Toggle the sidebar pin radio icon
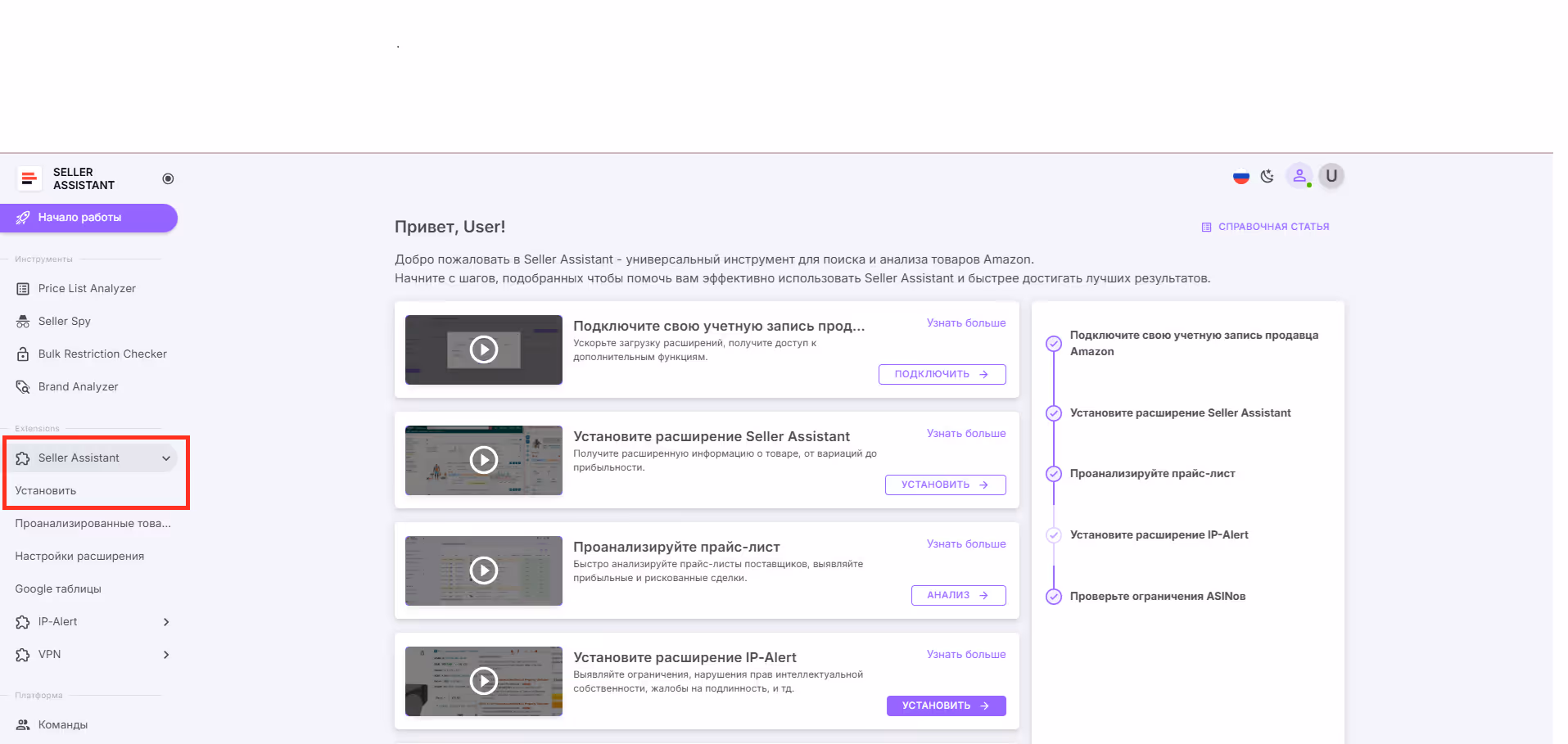Viewport: 1568px width, 744px height. click(x=168, y=178)
